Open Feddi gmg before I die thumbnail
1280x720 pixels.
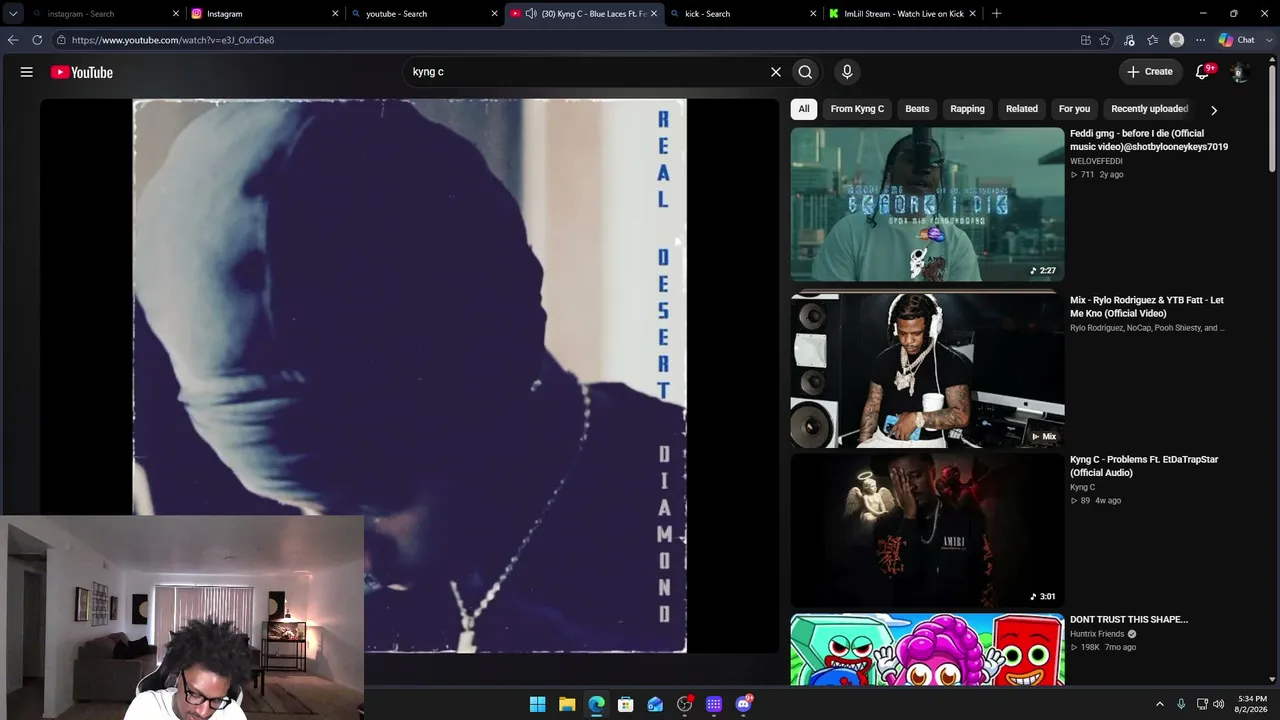(x=927, y=204)
